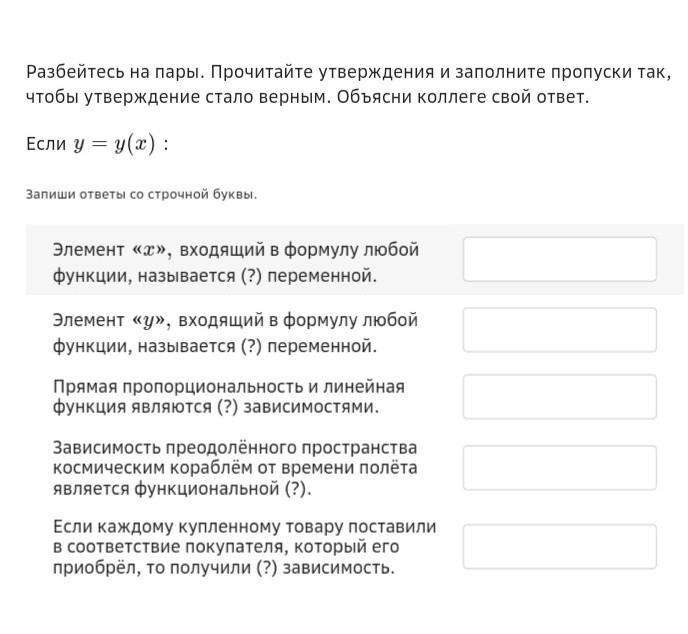
Task: Click the (?) placeholder before зависимость in last statement
Action: click(267, 568)
